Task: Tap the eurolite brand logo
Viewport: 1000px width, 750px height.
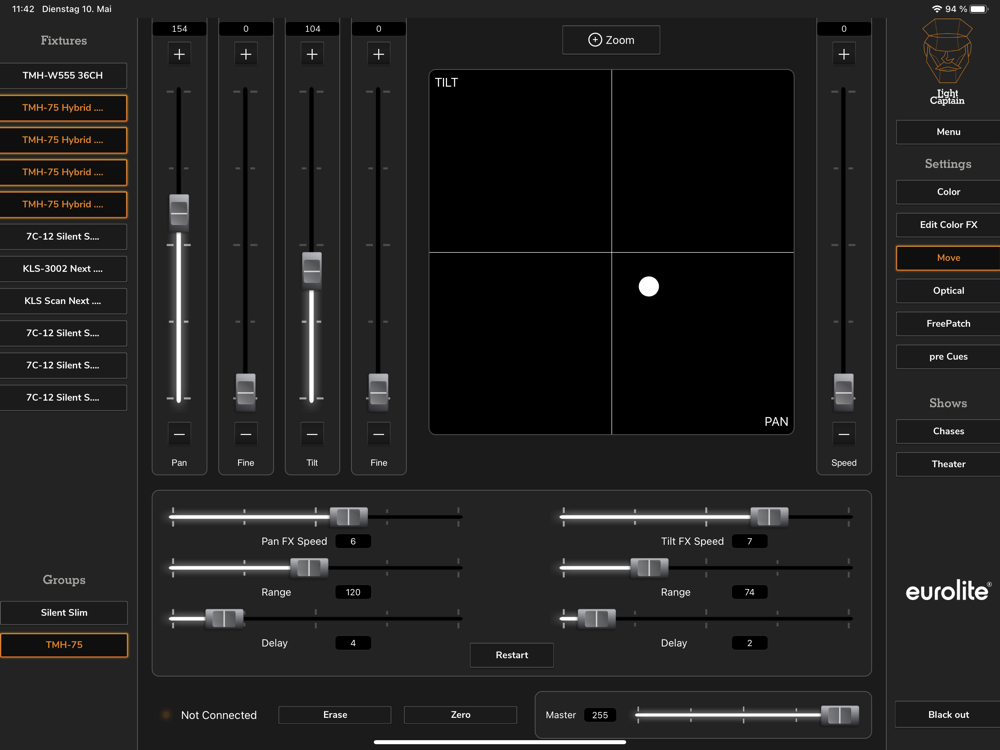Action: pos(948,591)
